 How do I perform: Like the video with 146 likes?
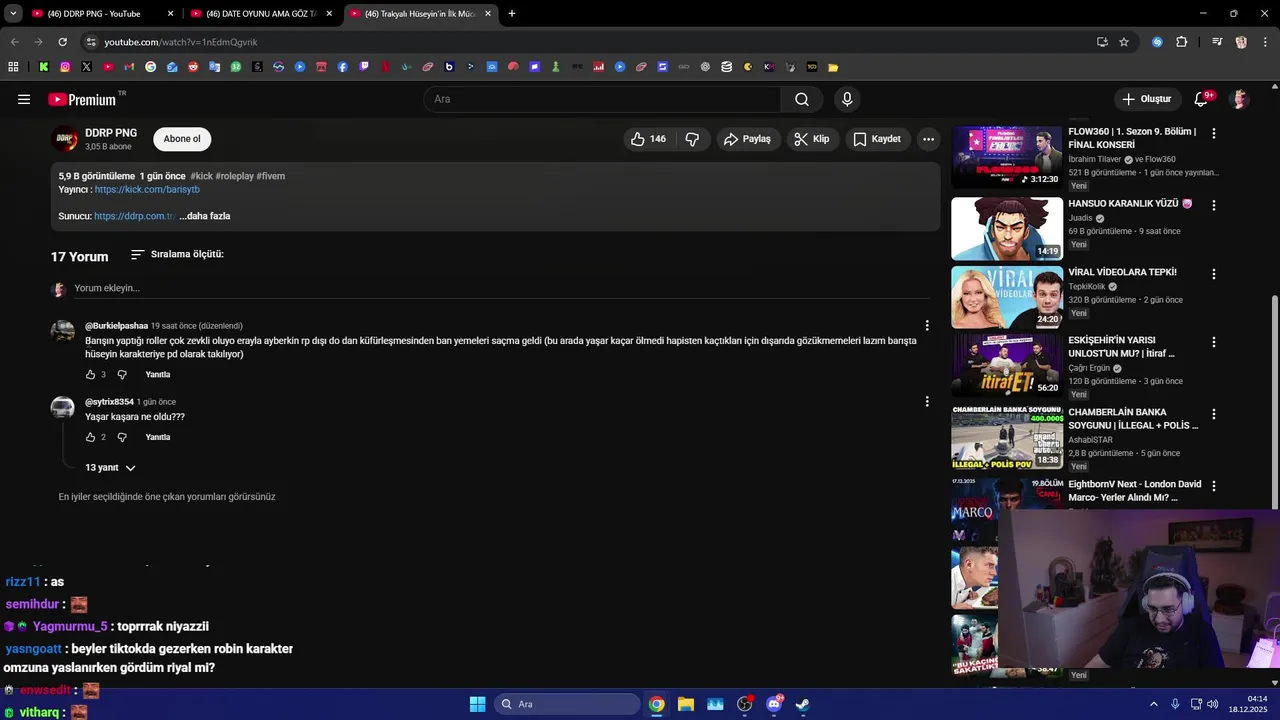(x=648, y=139)
